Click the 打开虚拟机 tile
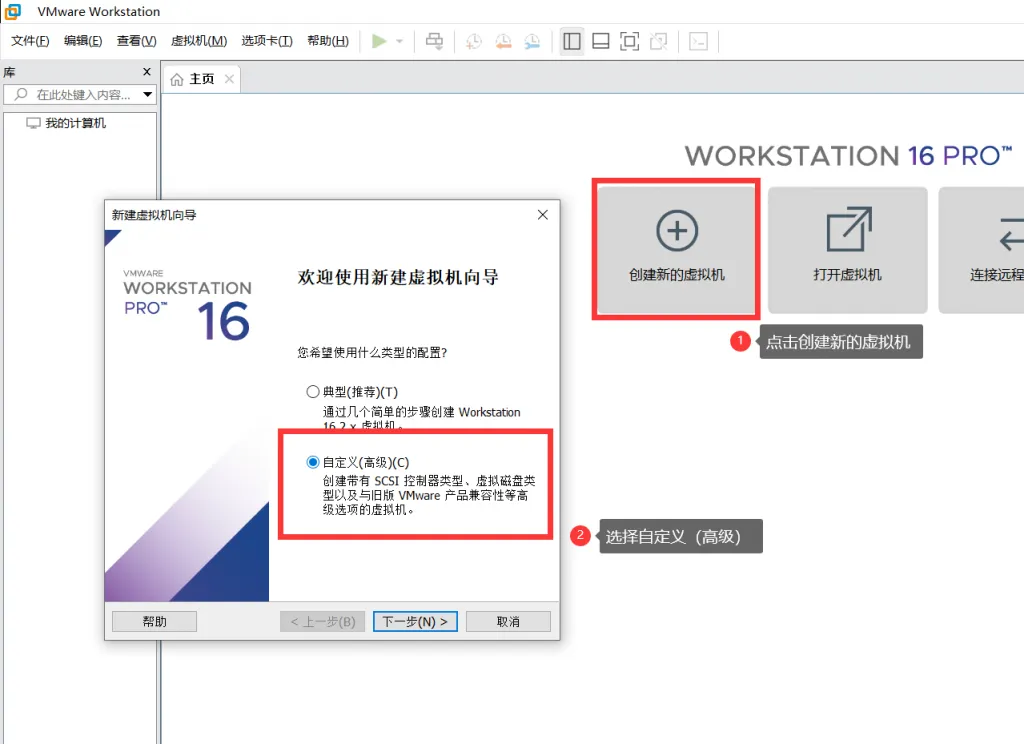The height and width of the screenshot is (744, 1024). click(x=848, y=250)
